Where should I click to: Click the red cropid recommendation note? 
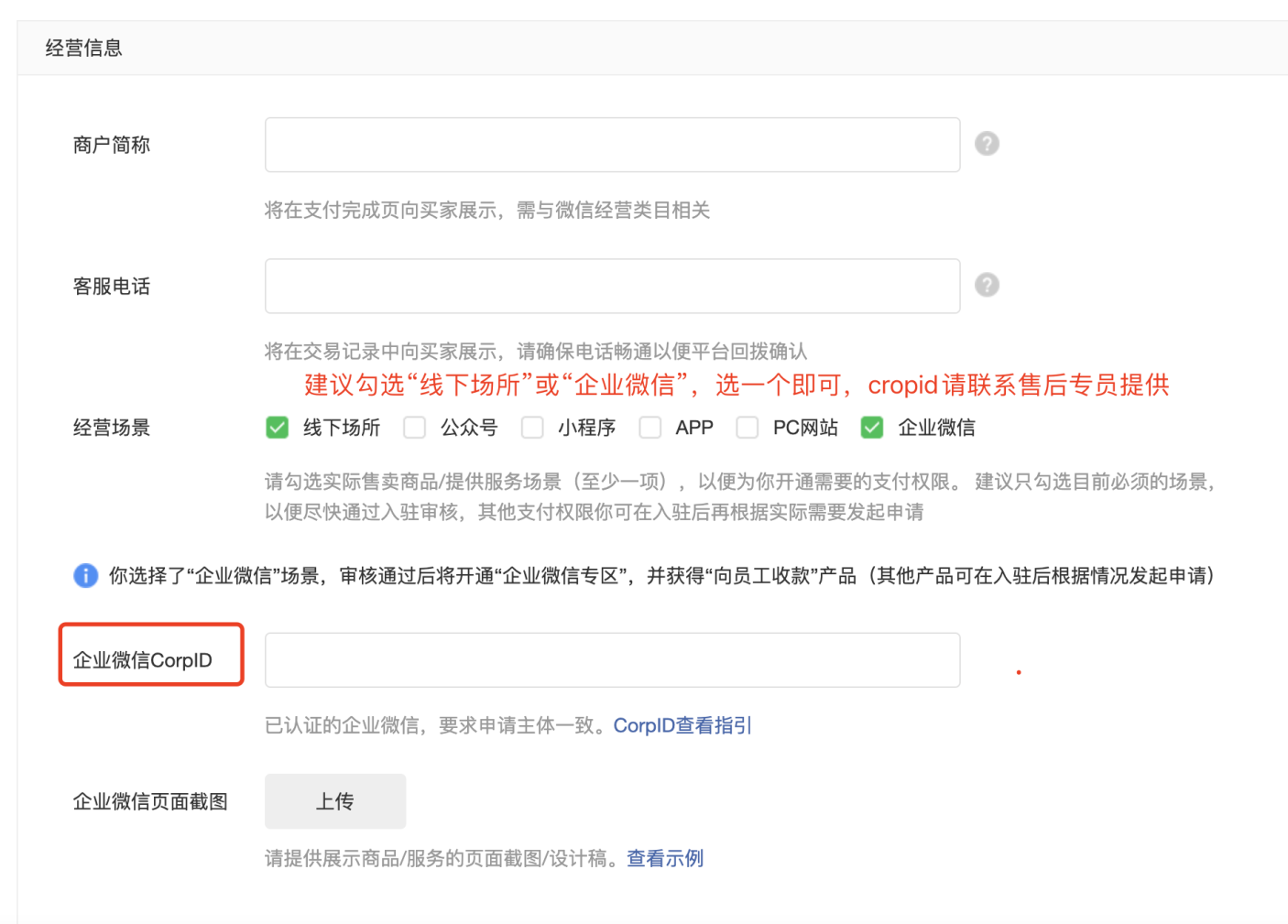(737, 385)
